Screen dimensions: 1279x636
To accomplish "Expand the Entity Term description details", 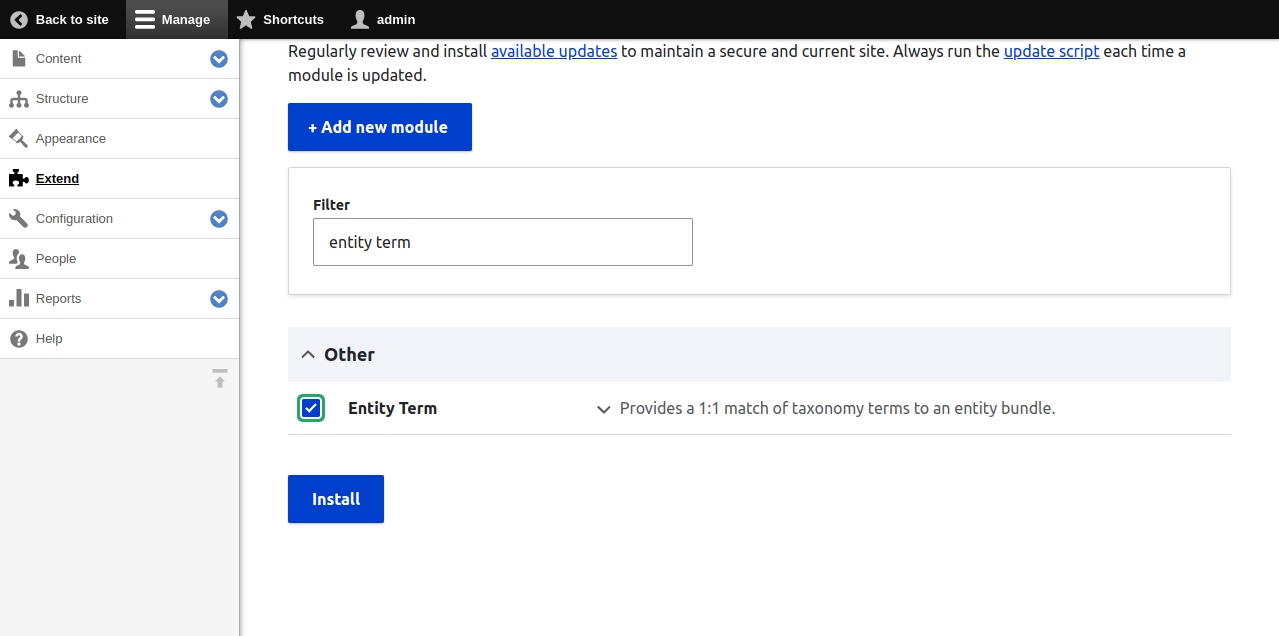I will (604, 409).
